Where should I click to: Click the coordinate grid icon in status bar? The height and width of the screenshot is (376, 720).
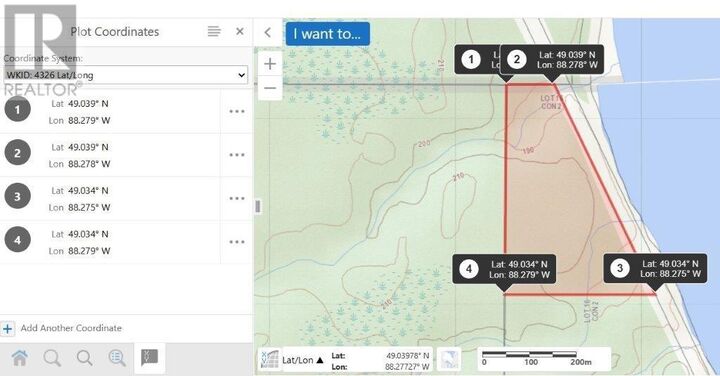270,359
